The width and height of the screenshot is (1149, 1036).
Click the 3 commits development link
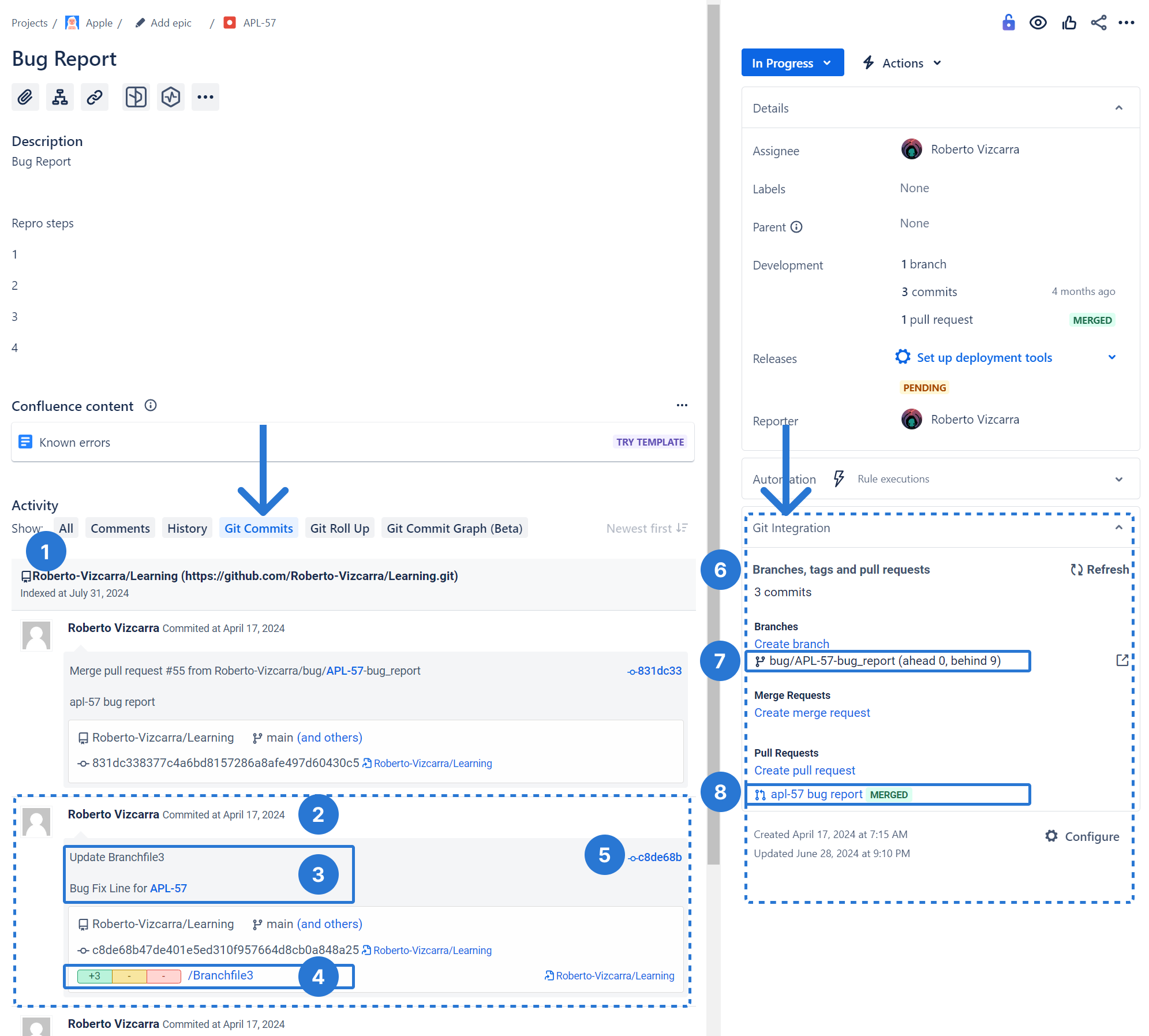click(x=929, y=292)
